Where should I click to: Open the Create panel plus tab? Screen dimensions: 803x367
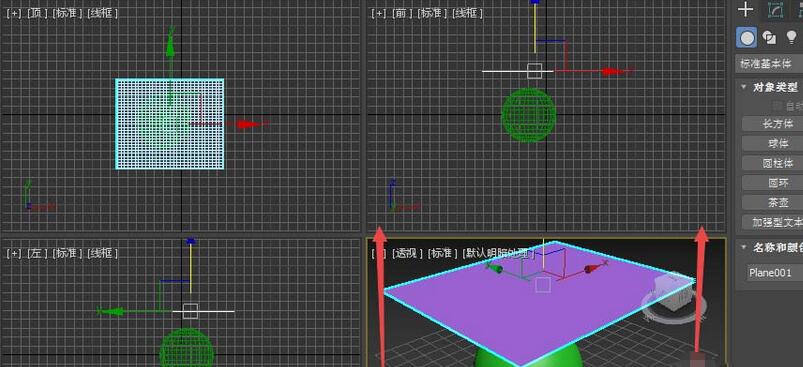click(x=746, y=9)
